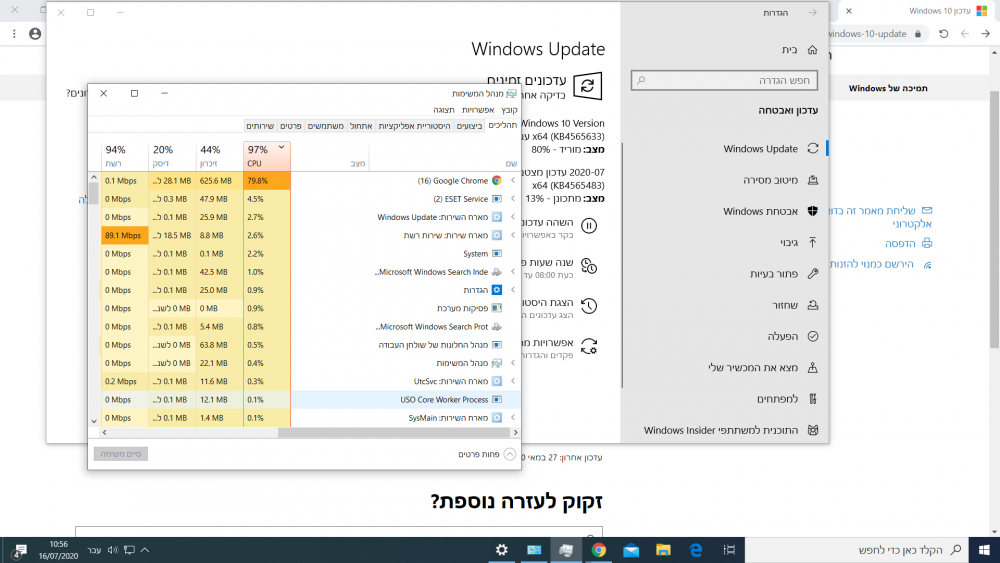Click the view update history icon

(589, 306)
